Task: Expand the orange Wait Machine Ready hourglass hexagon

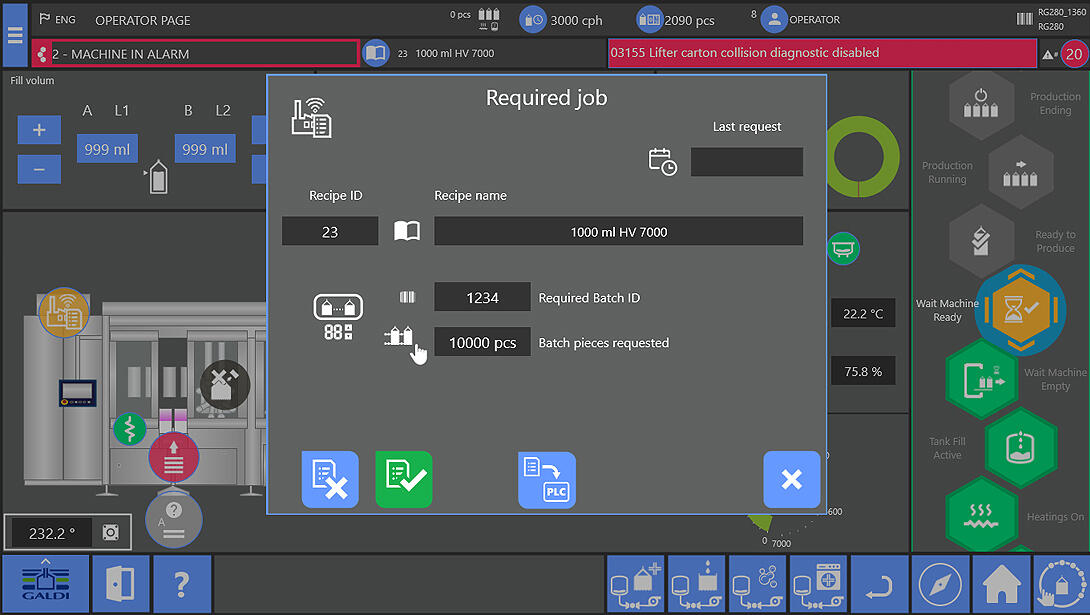Action: pyautogui.click(x=1021, y=309)
